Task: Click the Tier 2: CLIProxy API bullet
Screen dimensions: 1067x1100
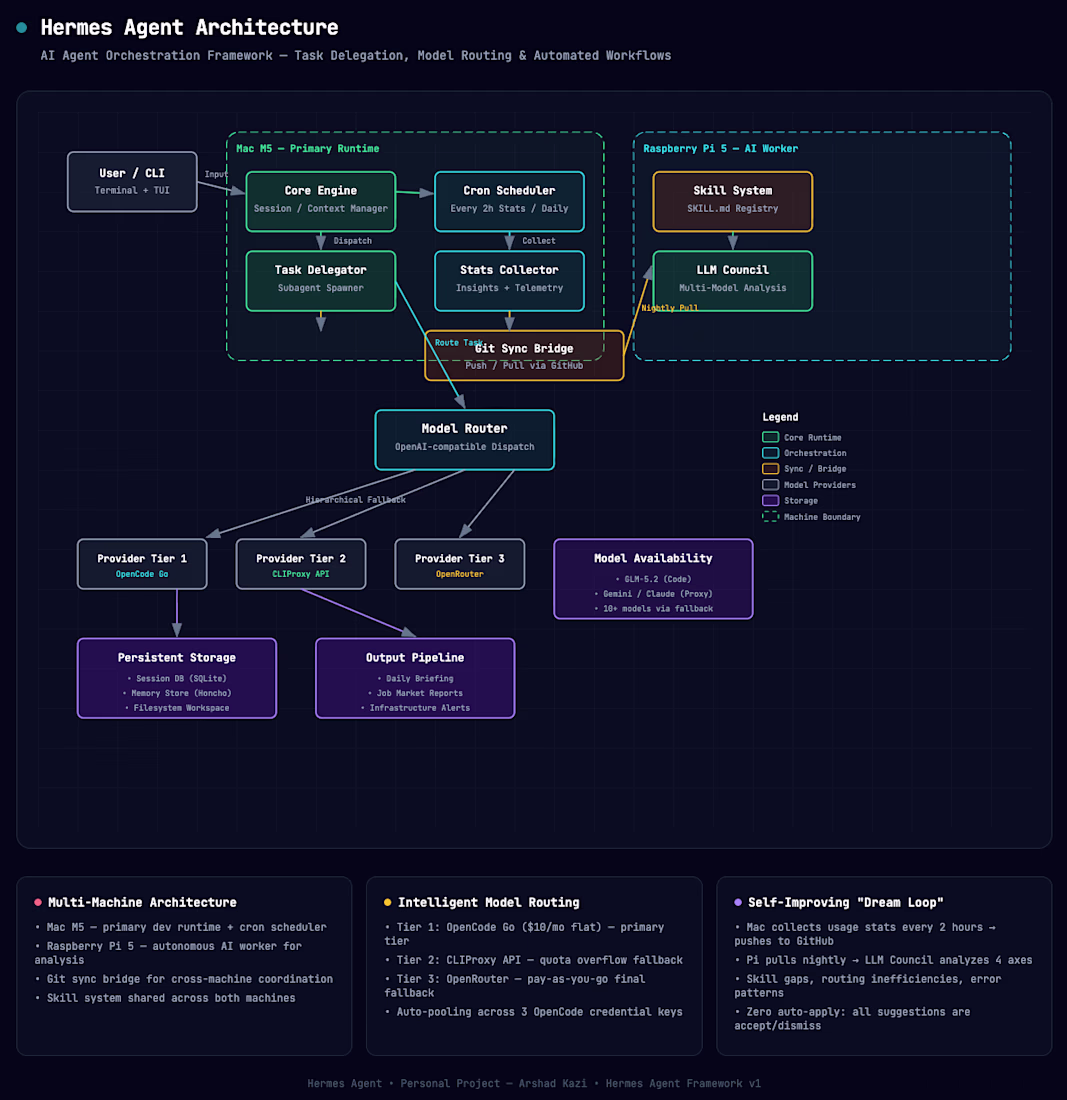Action: pos(534,960)
